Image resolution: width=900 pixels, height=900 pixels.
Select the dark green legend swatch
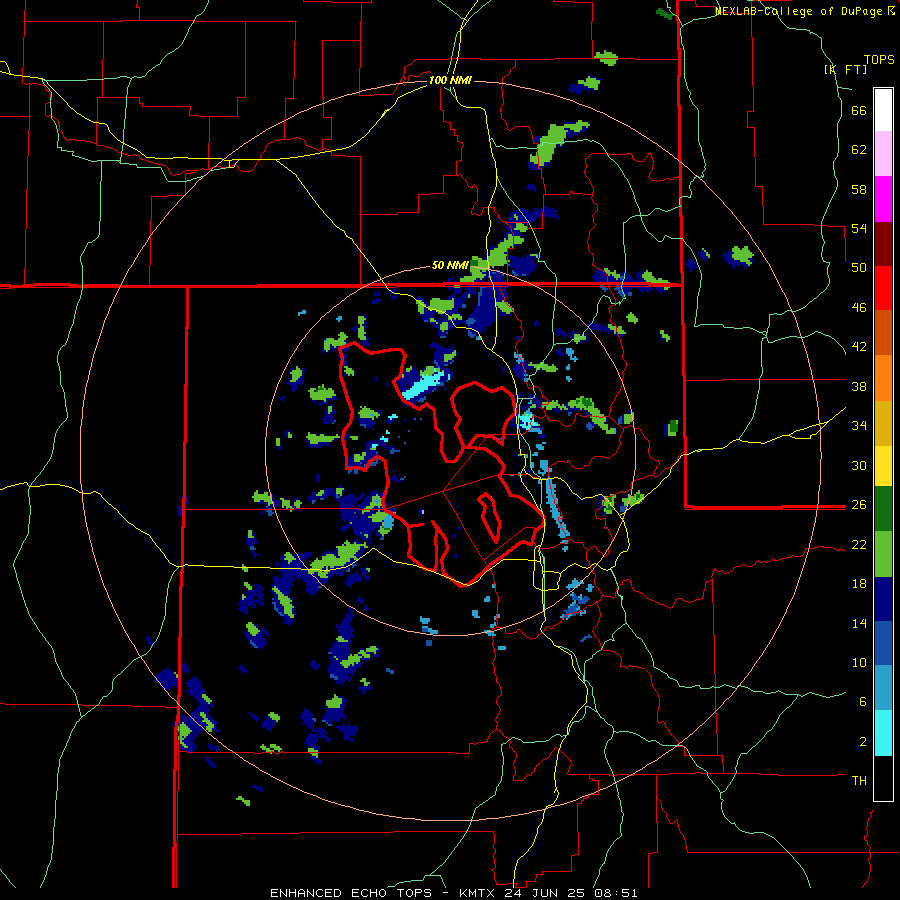pos(883,509)
